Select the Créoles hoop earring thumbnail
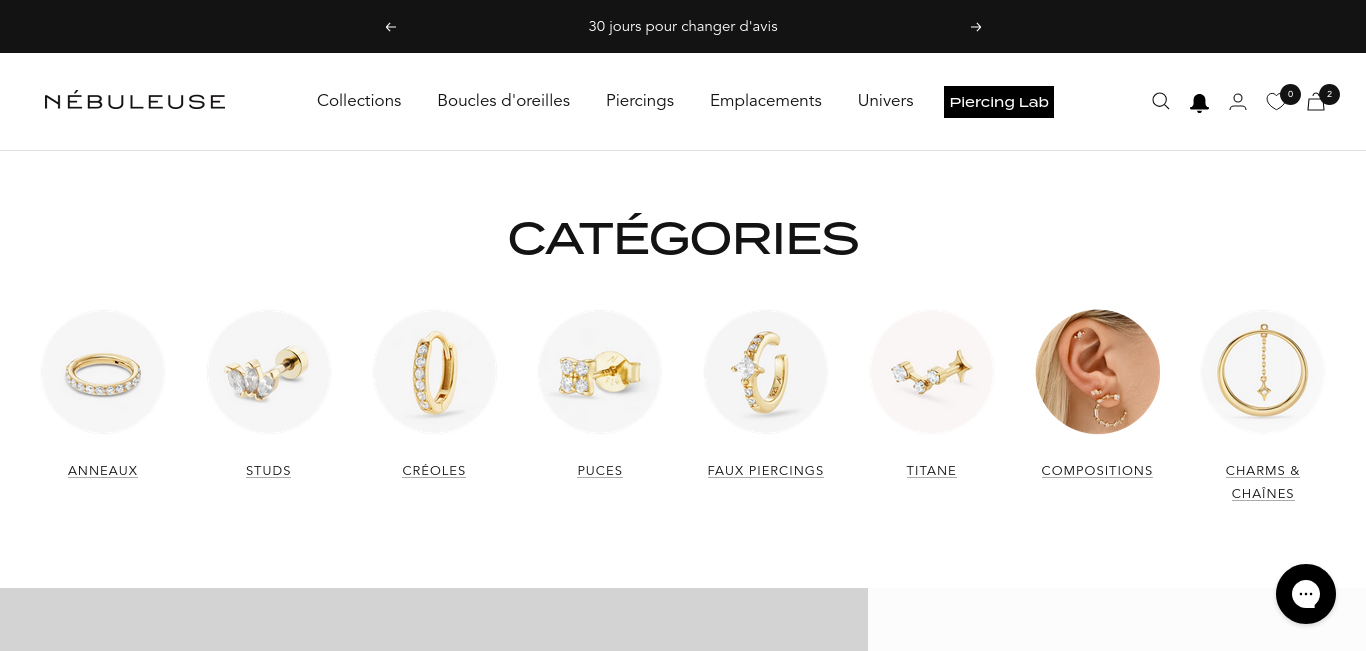This screenshot has width=1366, height=651. click(435, 372)
